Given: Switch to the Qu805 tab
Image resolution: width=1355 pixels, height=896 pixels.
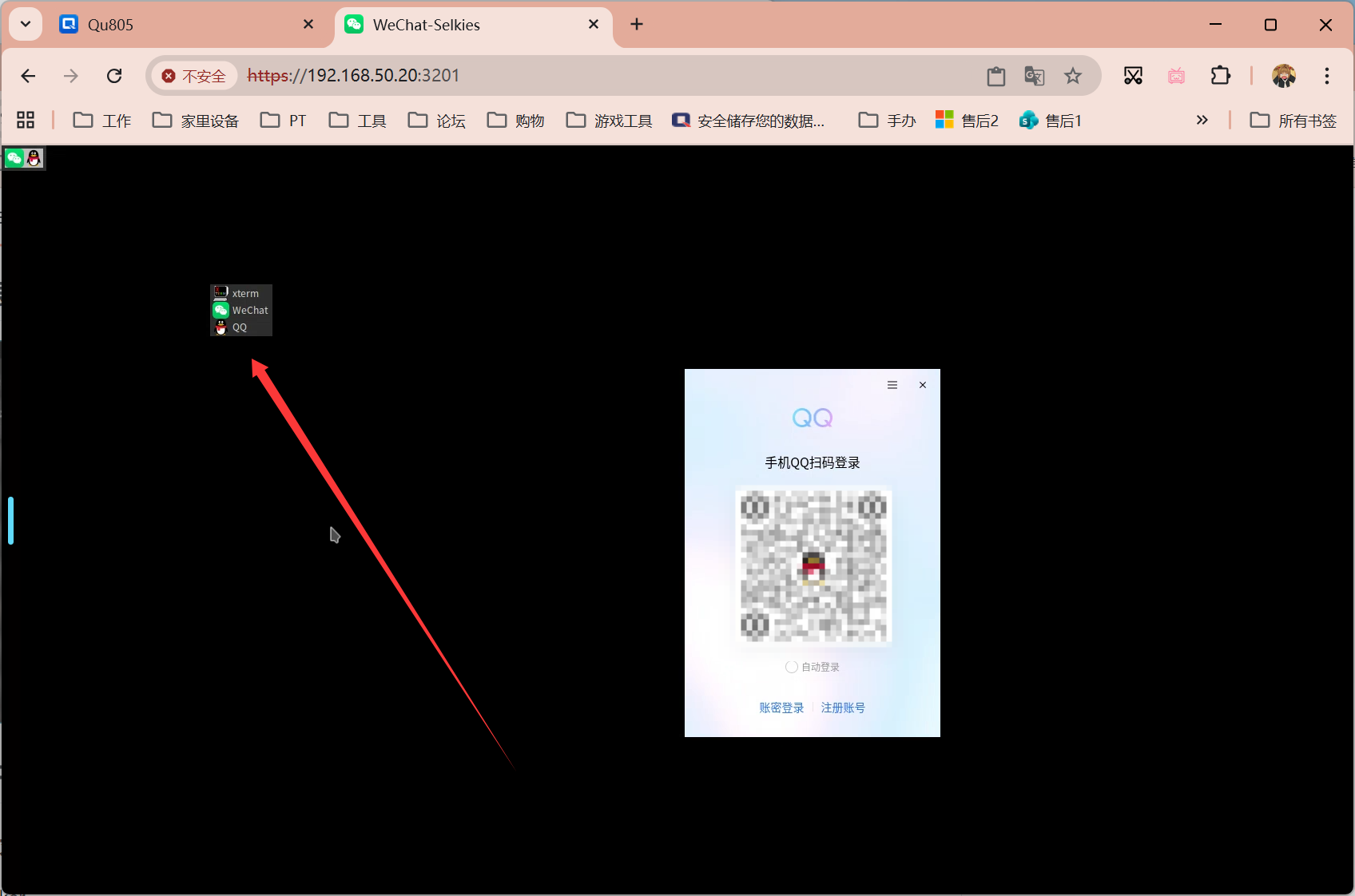Looking at the screenshot, I should [x=160, y=25].
